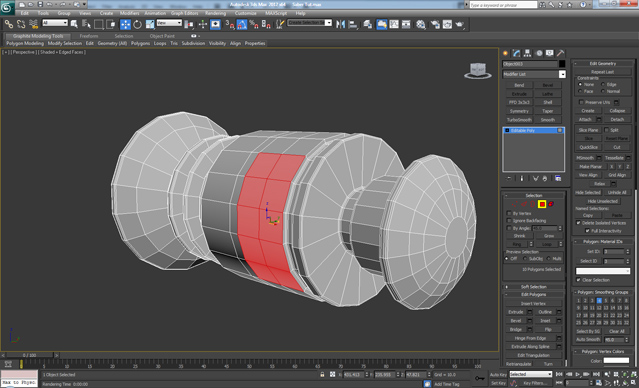This screenshot has height=388, width=639.
Task: Open the Display command panel tab
Action: [x=550, y=53]
